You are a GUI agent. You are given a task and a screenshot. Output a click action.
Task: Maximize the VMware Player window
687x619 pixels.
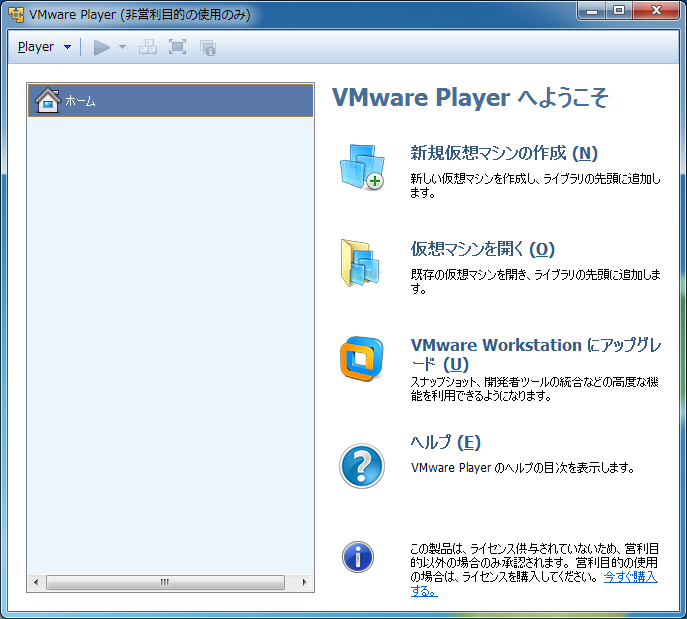coord(619,10)
